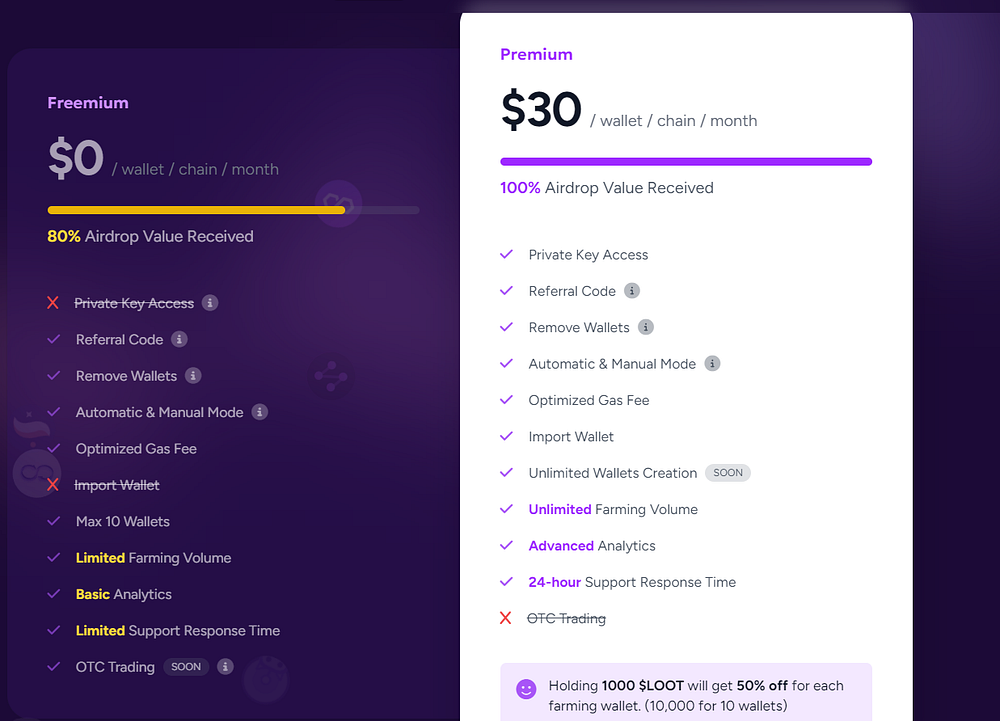Show info for Premium Automatic & Manual Mode

point(712,363)
